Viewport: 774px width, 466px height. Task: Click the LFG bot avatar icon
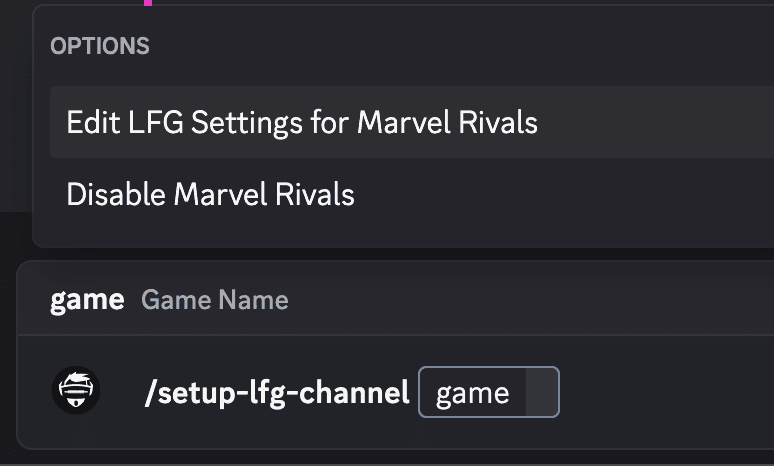pos(76,392)
